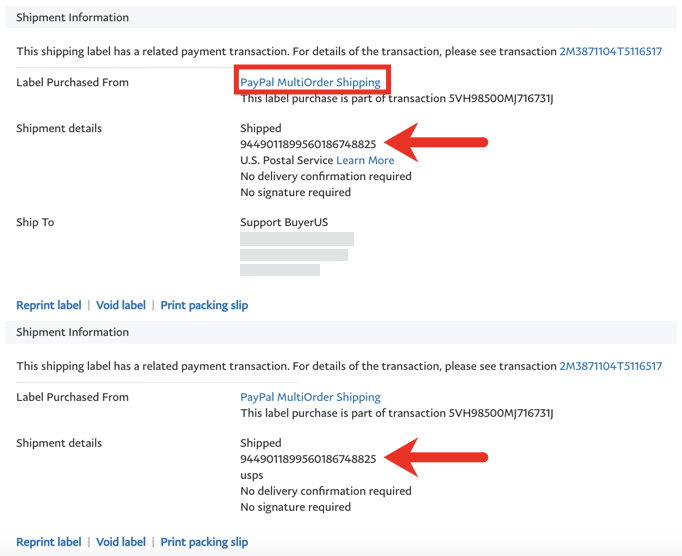Open PayPal MultiOrder Shipping link in second shipment
The image size is (682, 556).
point(310,397)
